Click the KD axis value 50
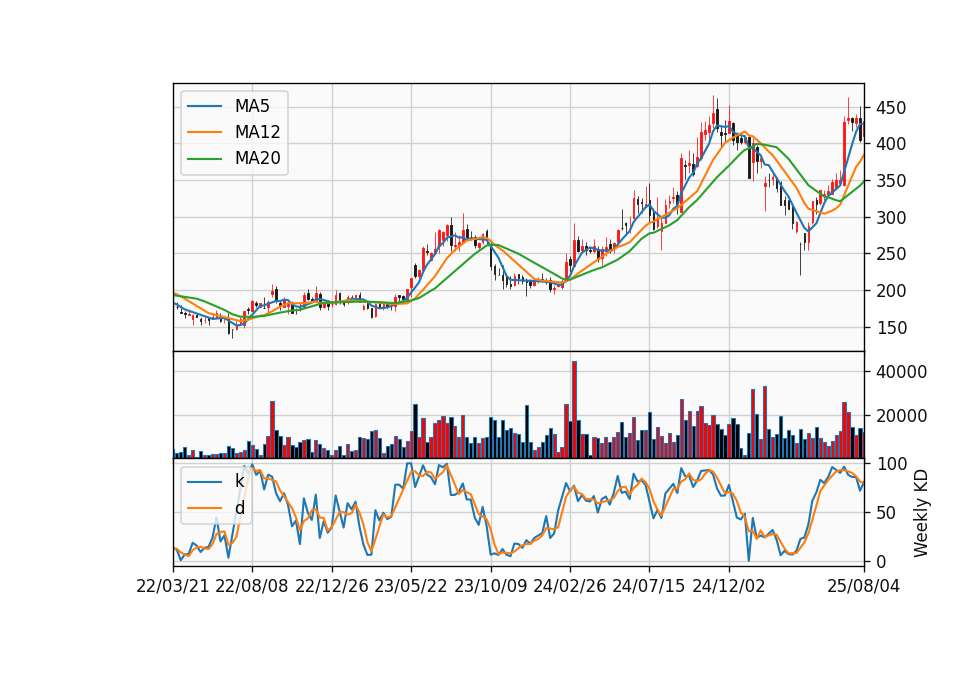 click(x=886, y=513)
